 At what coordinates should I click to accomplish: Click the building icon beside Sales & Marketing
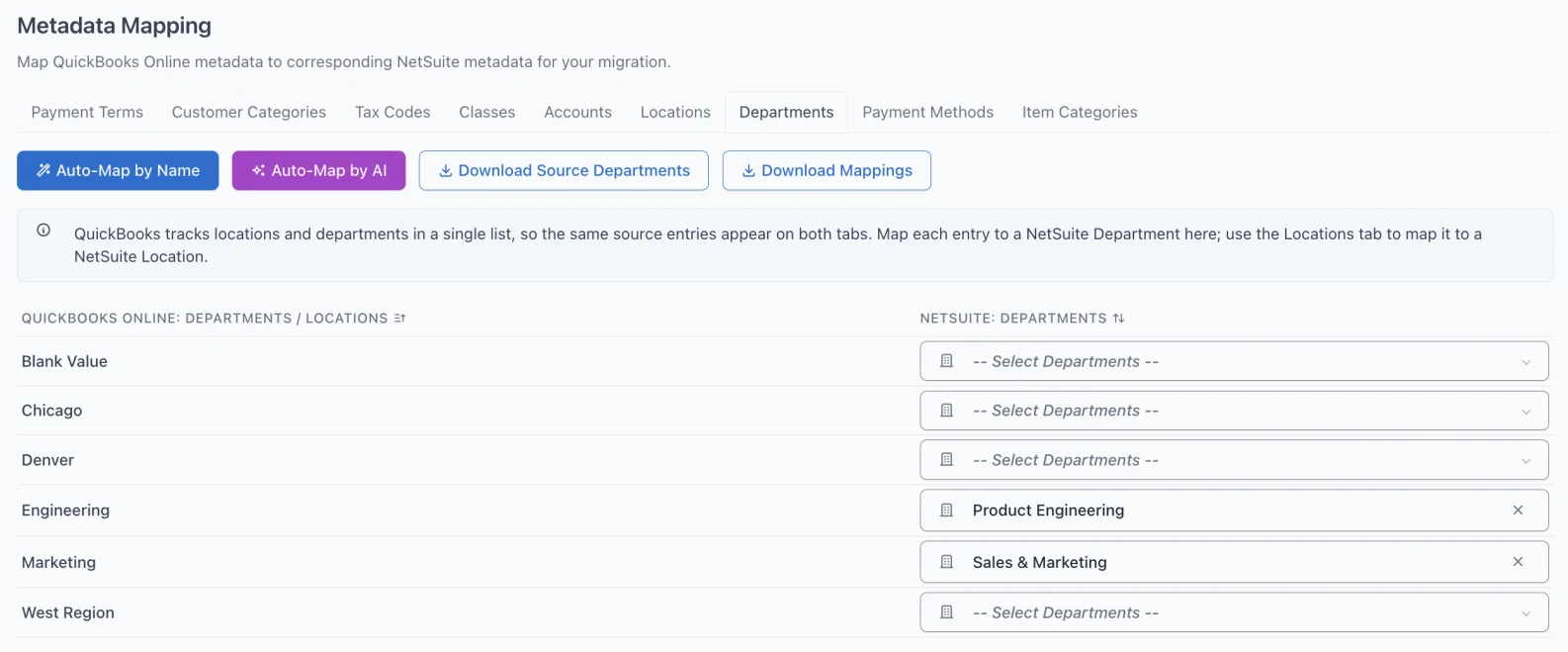pyautogui.click(x=946, y=562)
